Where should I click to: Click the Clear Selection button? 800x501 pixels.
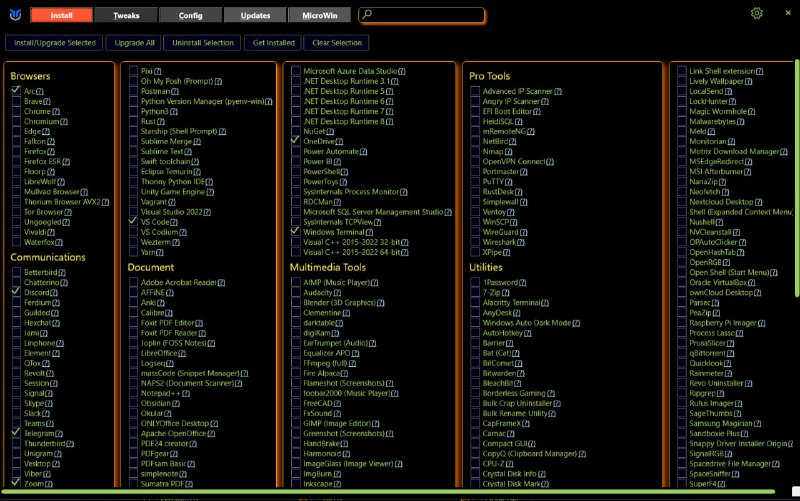(337, 43)
